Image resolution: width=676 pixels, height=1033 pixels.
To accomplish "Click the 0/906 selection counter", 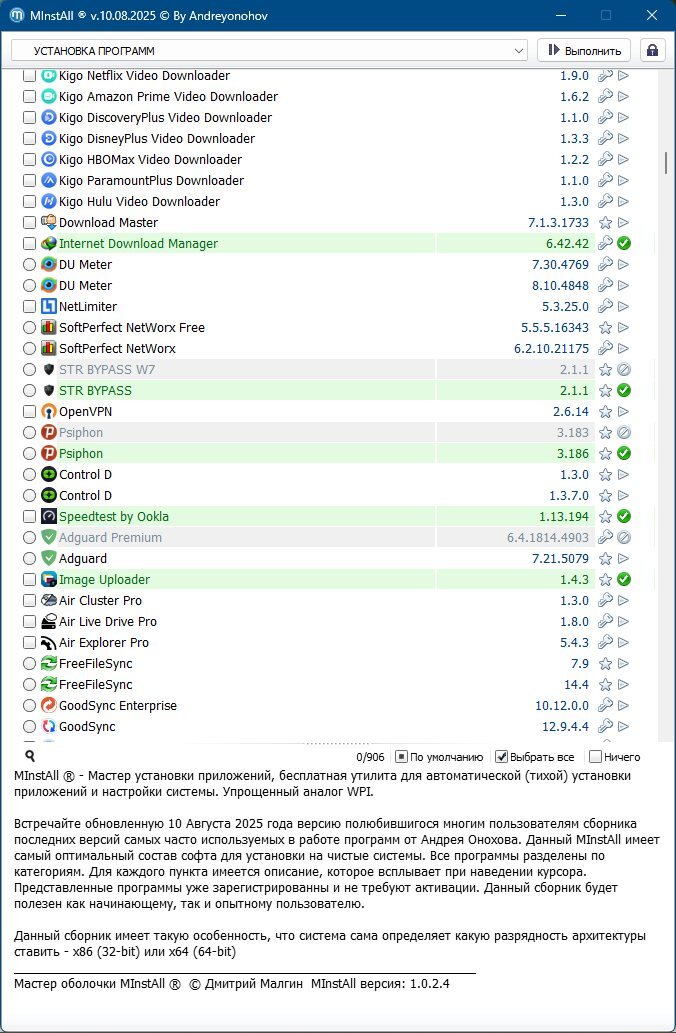I will point(370,757).
